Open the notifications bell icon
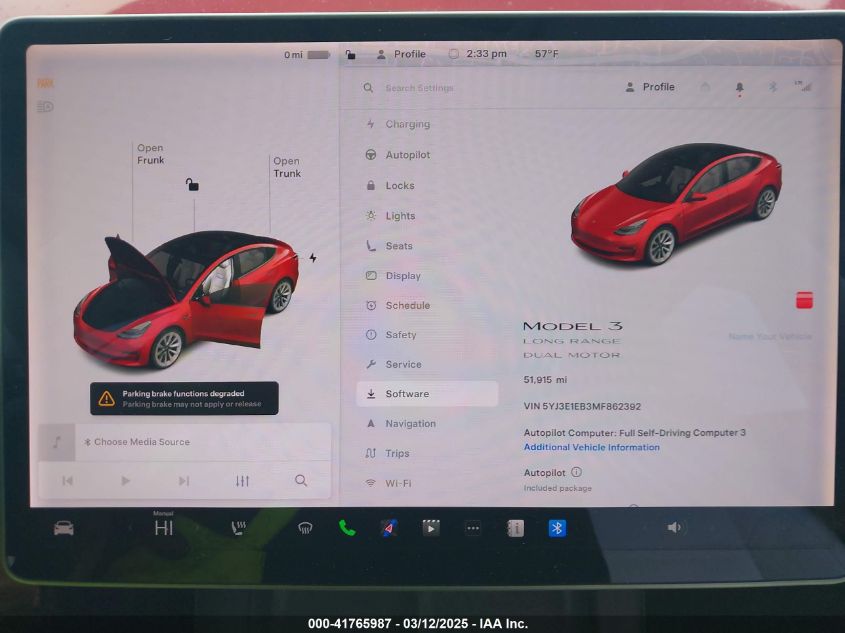845x633 pixels. 739,88
